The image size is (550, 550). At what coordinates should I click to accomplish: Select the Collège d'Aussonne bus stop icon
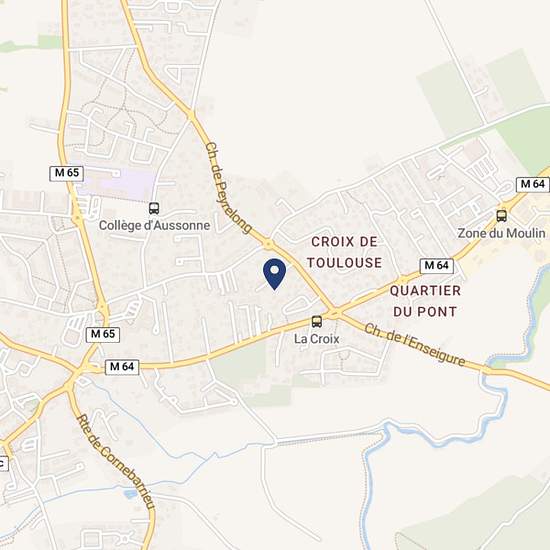pyautogui.click(x=154, y=208)
